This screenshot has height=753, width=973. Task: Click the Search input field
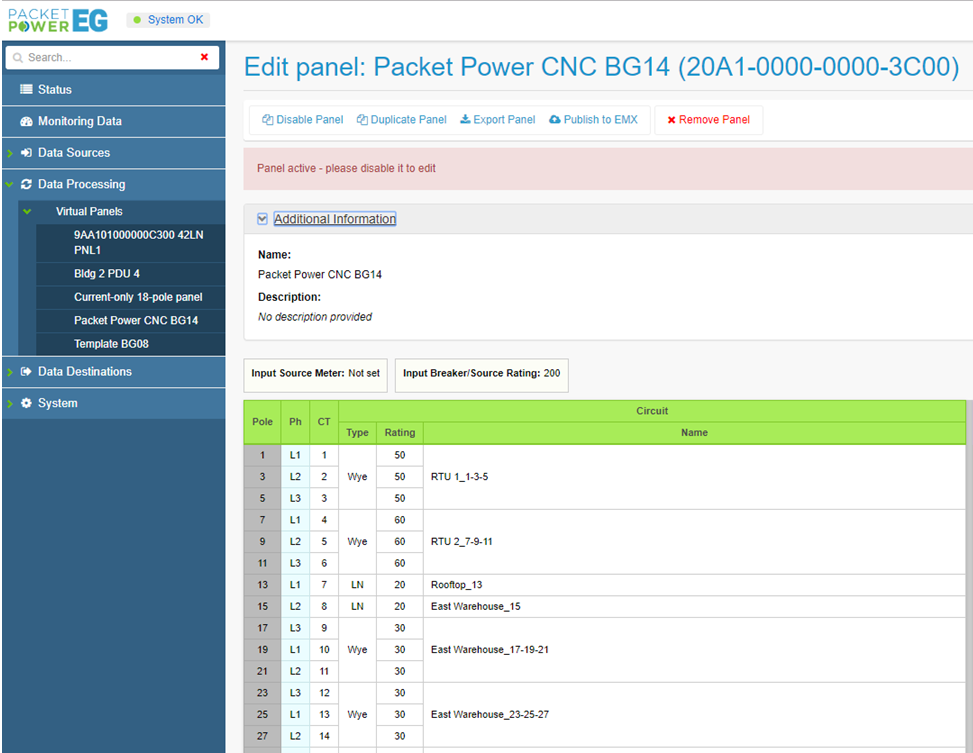click(x=105, y=58)
